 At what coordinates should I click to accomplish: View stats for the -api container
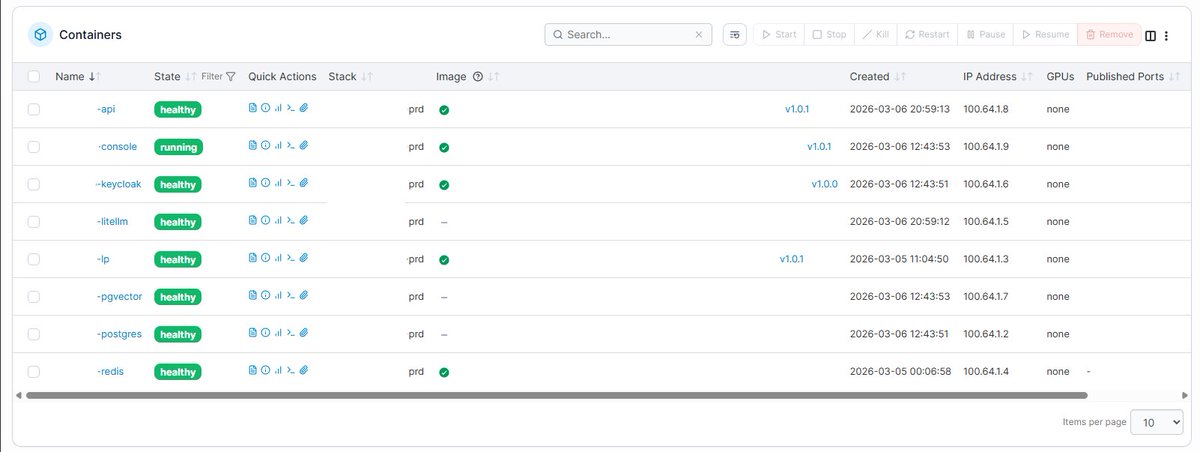pos(278,108)
